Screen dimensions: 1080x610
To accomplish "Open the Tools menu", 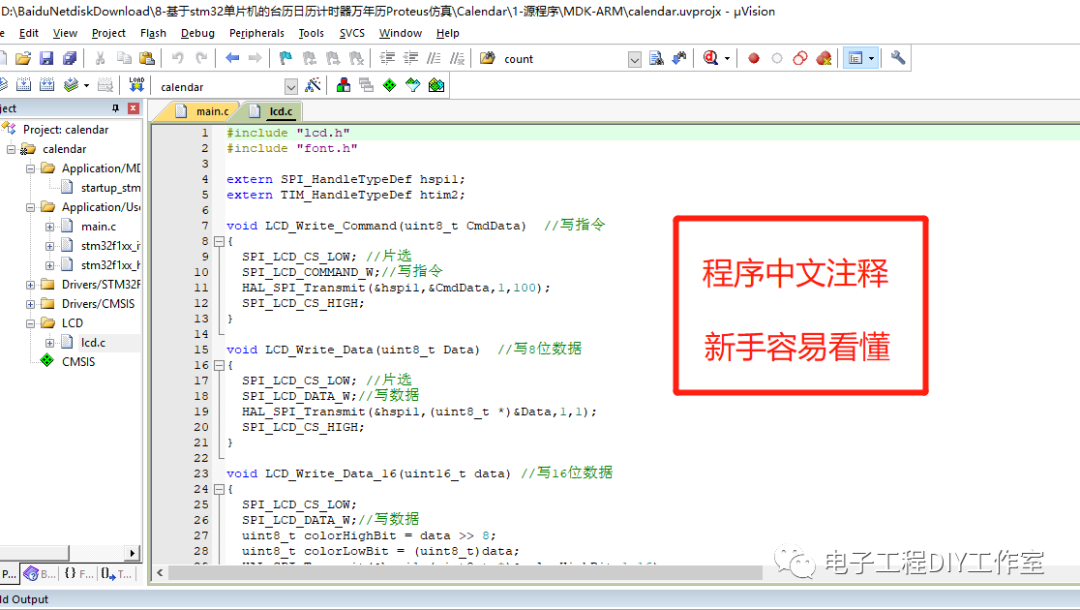I will click(311, 33).
